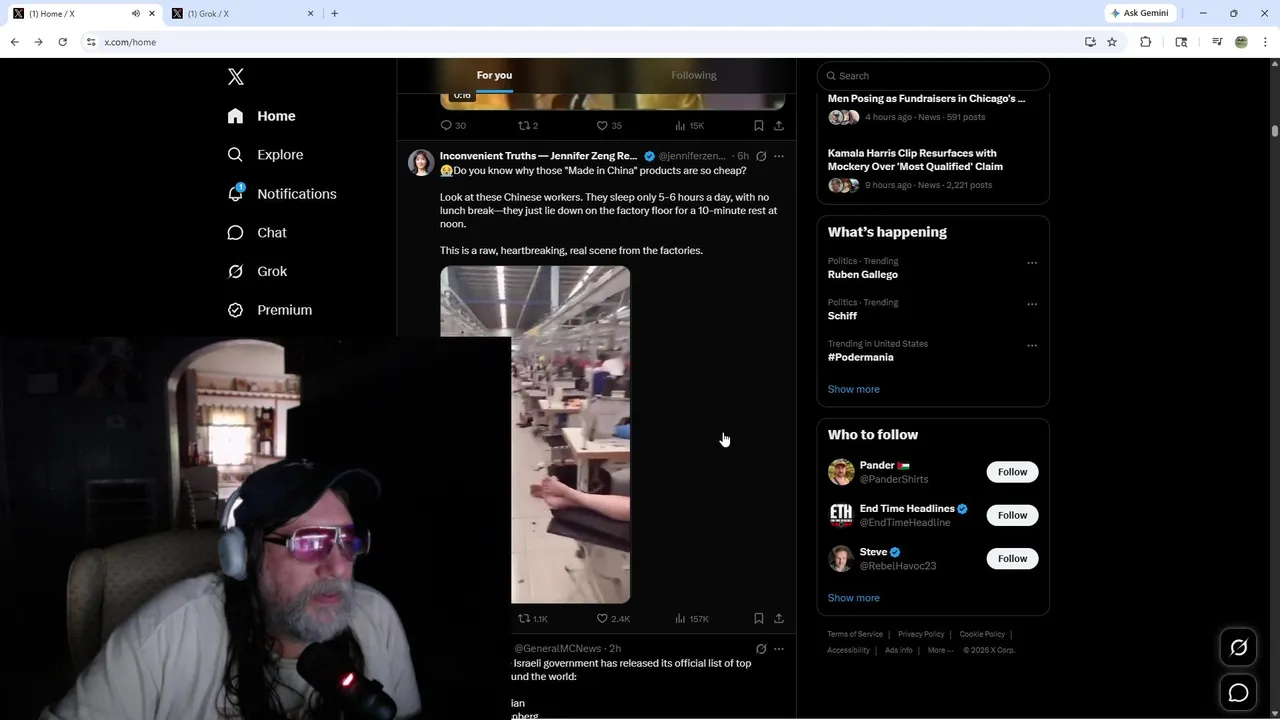Go back in browser history

[x=14, y=42]
